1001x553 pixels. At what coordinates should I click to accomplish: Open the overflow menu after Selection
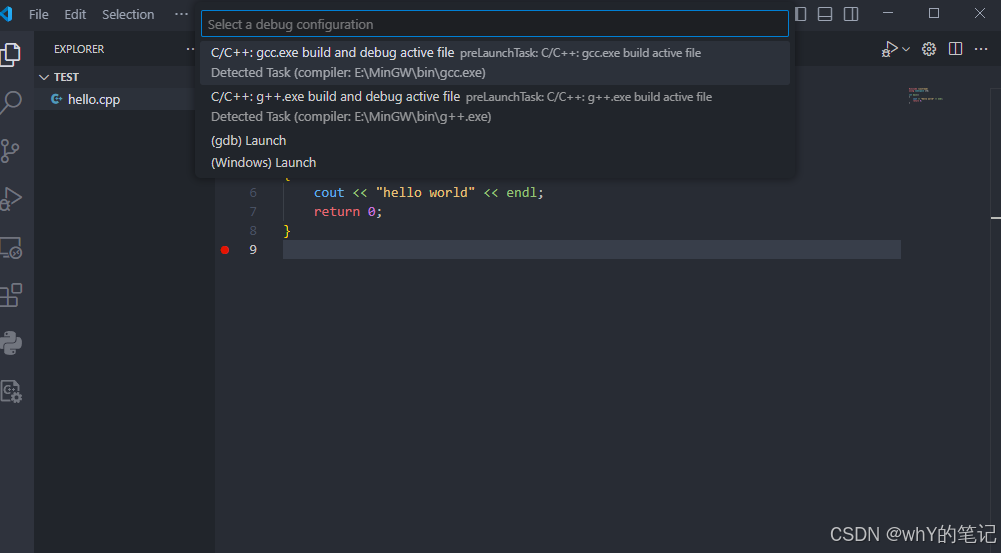pos(181,14)
